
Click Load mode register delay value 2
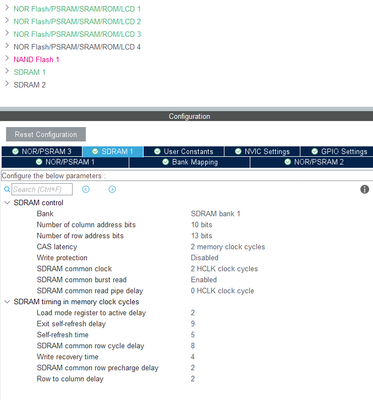click(193, 313)
